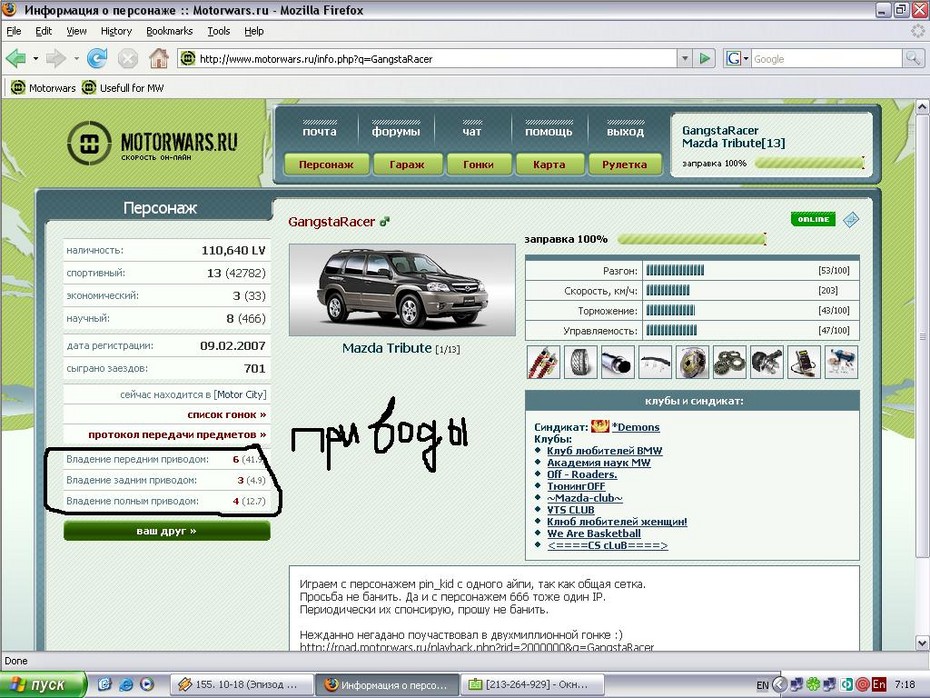Open the Bookmarks menu
This screenshot has height=698, width=930.
coord(169,31)
